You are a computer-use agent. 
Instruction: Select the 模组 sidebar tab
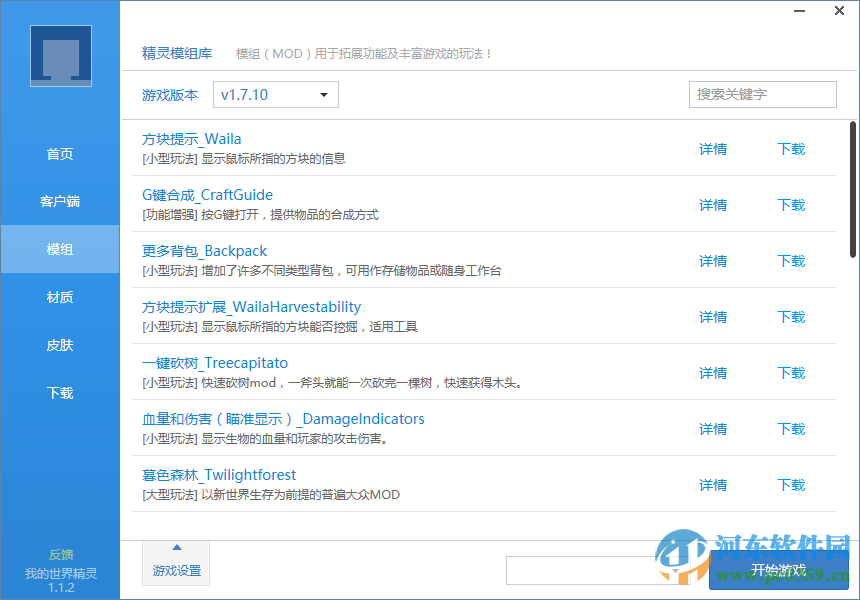tap(60, 248)
